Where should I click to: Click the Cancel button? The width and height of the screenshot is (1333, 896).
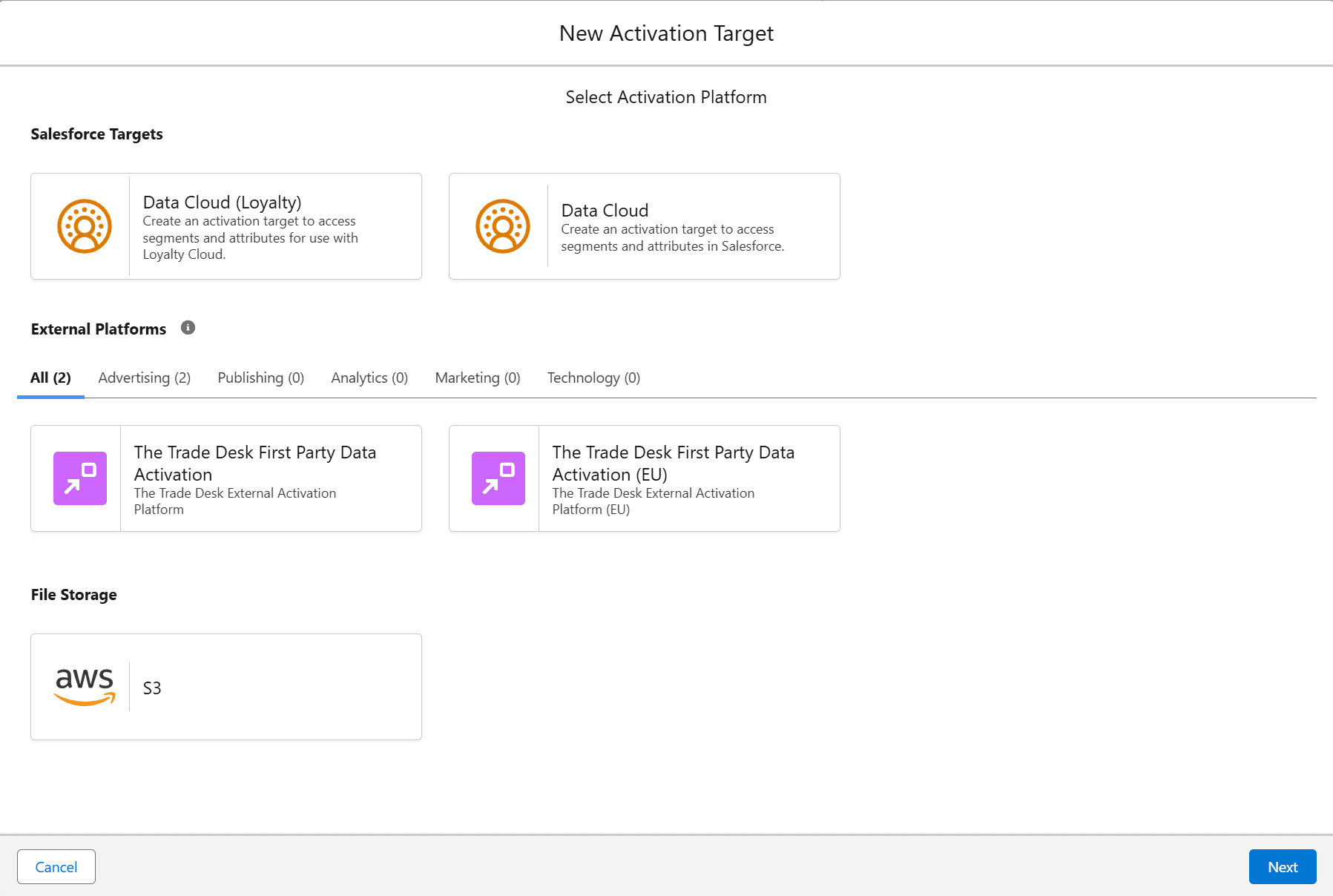point(56,866)
